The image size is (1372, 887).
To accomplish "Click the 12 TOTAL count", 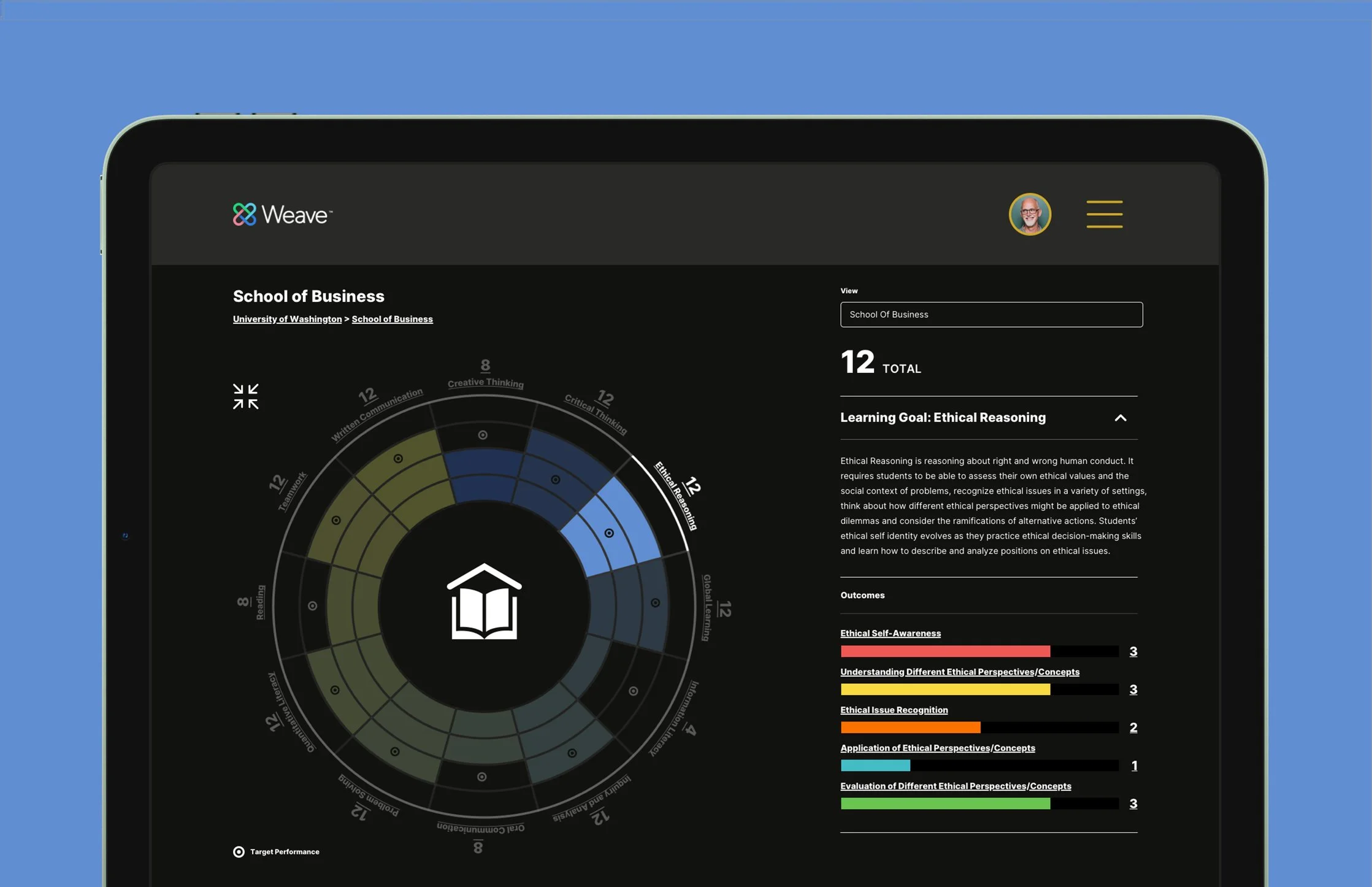I will 881,362.
